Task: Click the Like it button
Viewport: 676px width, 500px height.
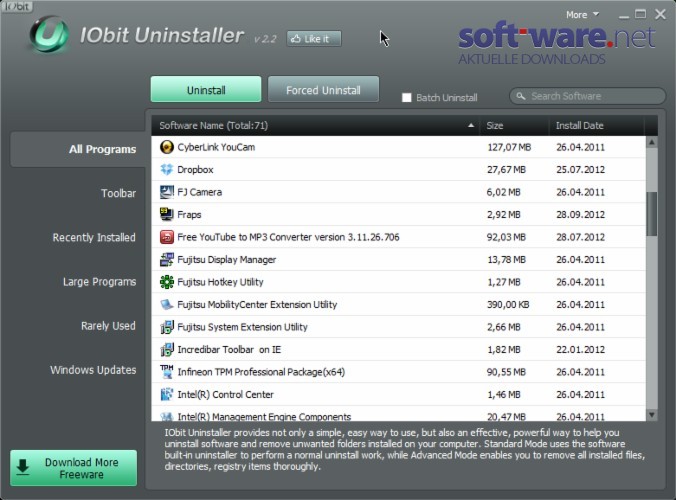Action: point(314,39)
